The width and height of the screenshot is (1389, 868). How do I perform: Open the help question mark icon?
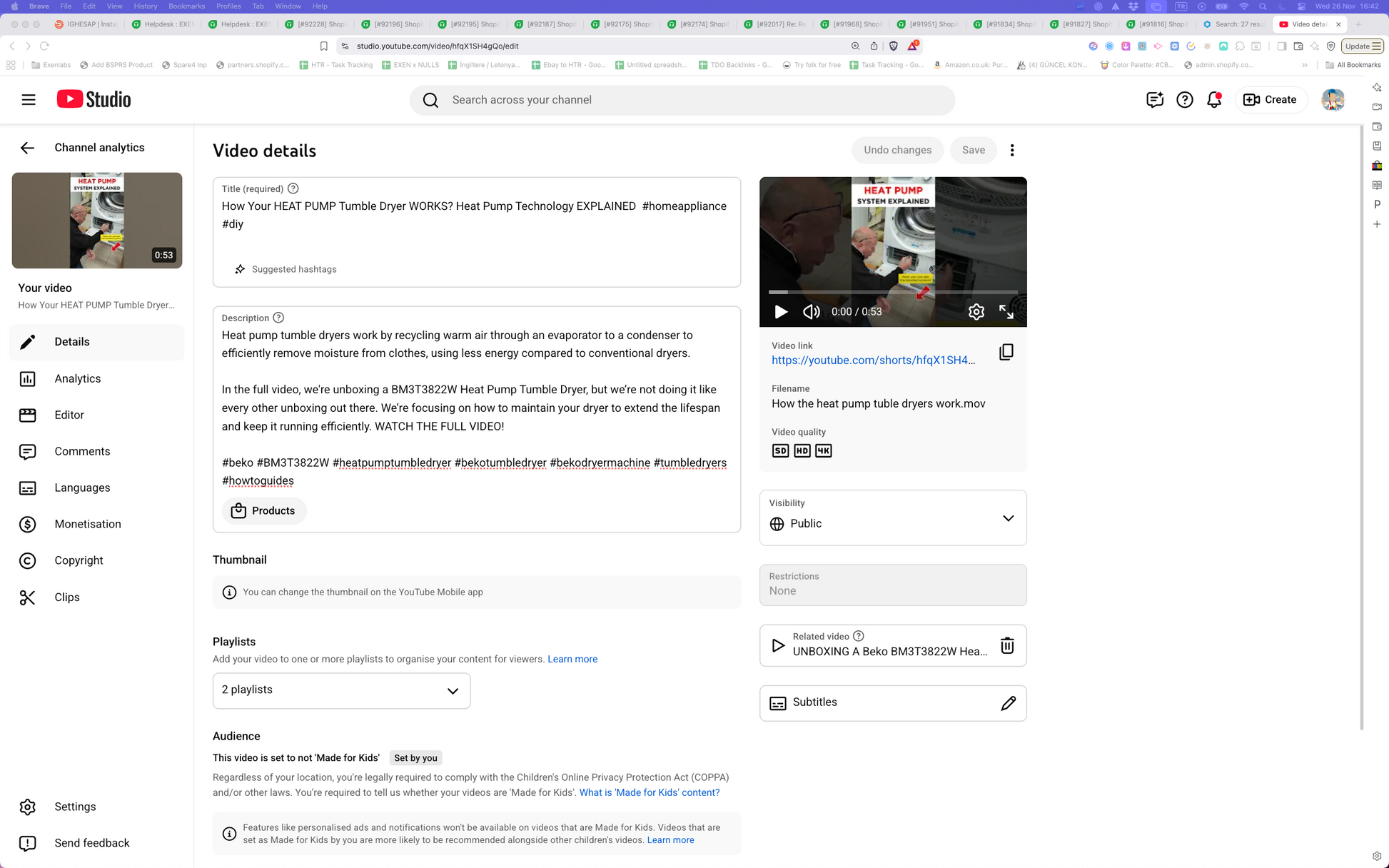tap(1184, 100)
